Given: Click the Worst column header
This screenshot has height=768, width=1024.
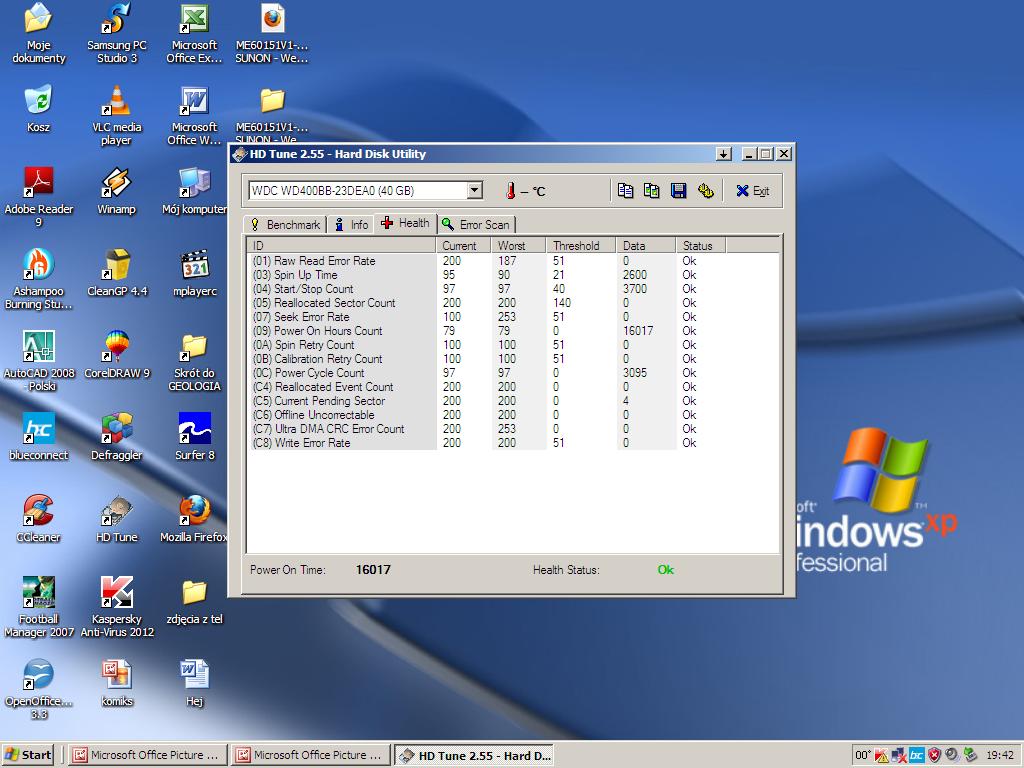Looking at the screenshot, I should coord(519,246).
